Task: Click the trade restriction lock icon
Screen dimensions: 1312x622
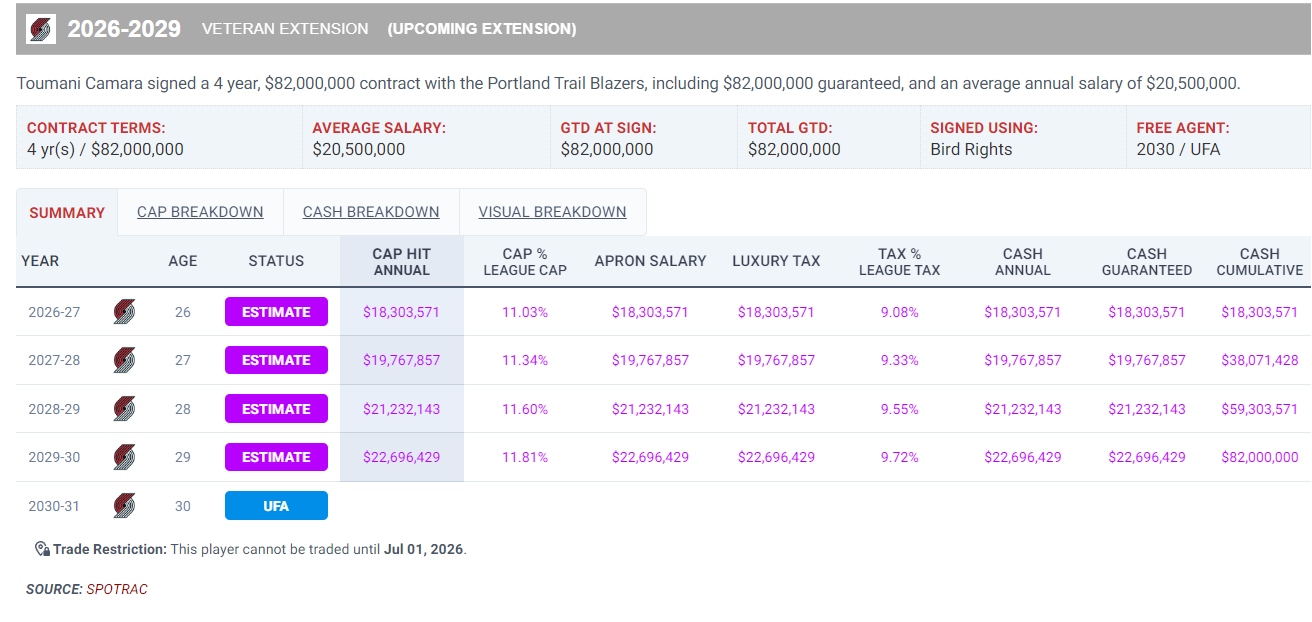Action: coord(42,549)
